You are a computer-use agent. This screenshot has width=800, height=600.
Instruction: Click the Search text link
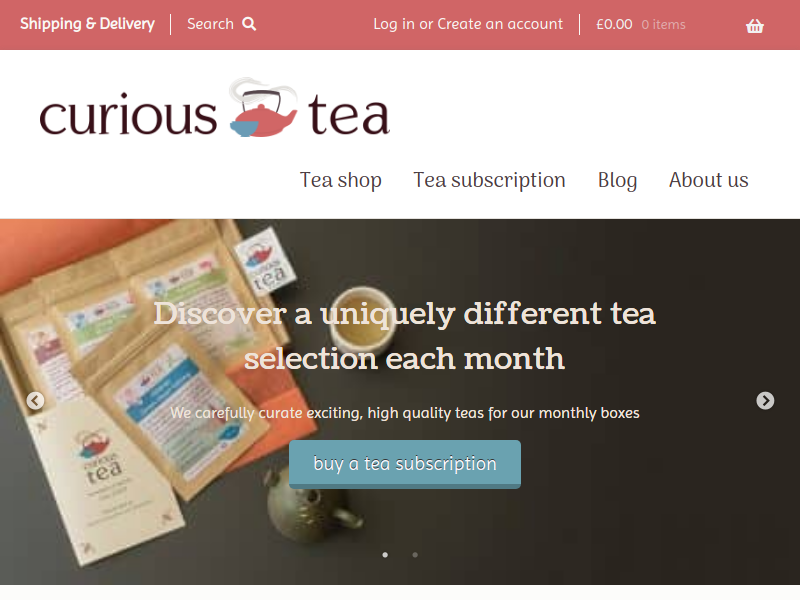point(210,24)
